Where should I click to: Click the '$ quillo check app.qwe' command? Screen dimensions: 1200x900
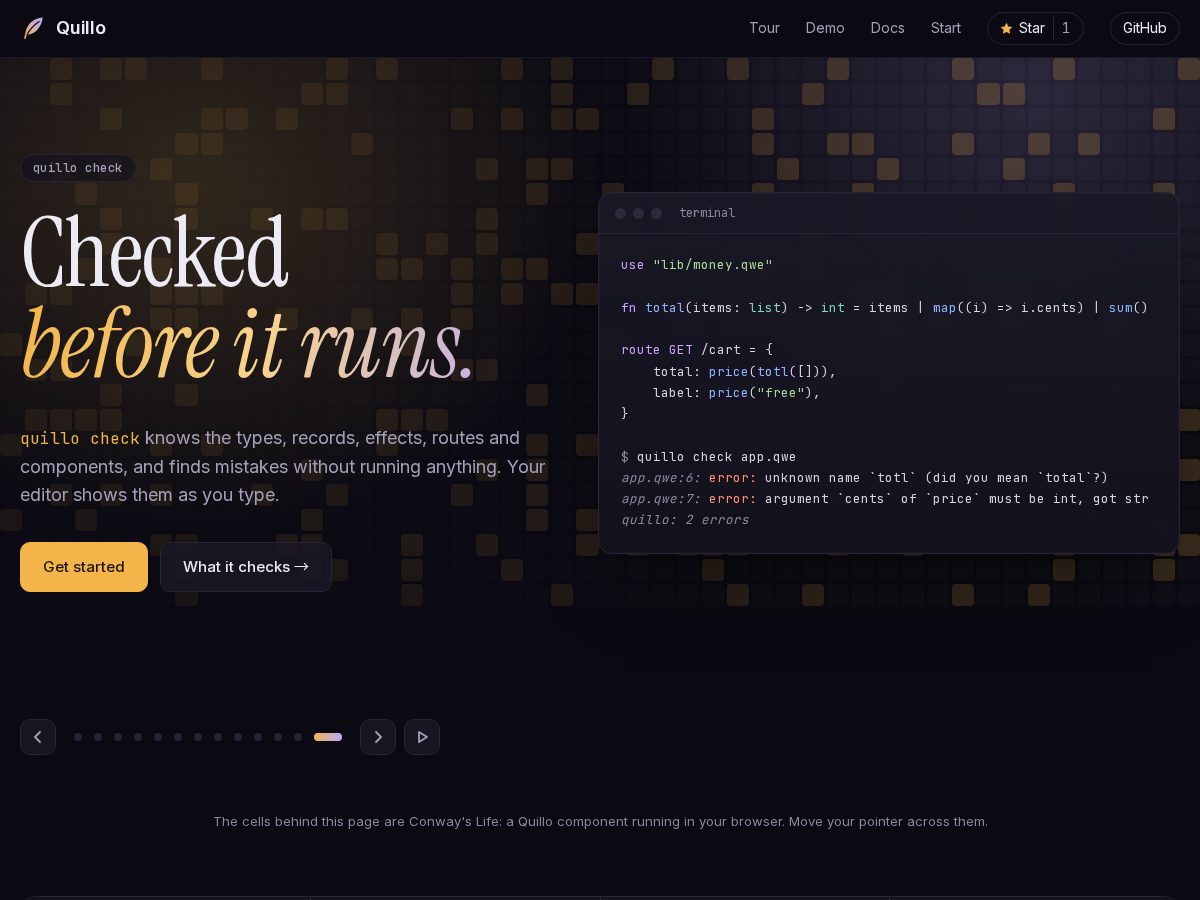click(x=708, y=457)
